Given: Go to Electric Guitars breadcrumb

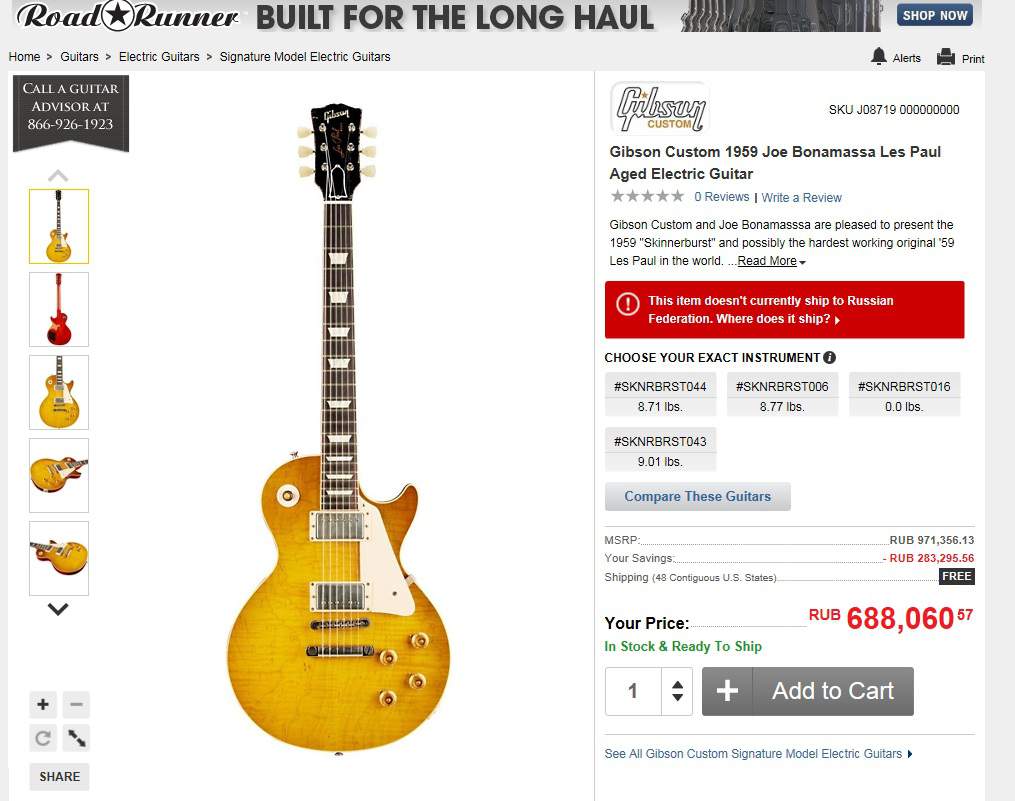Looking at the screenshot, I should 159,57.
